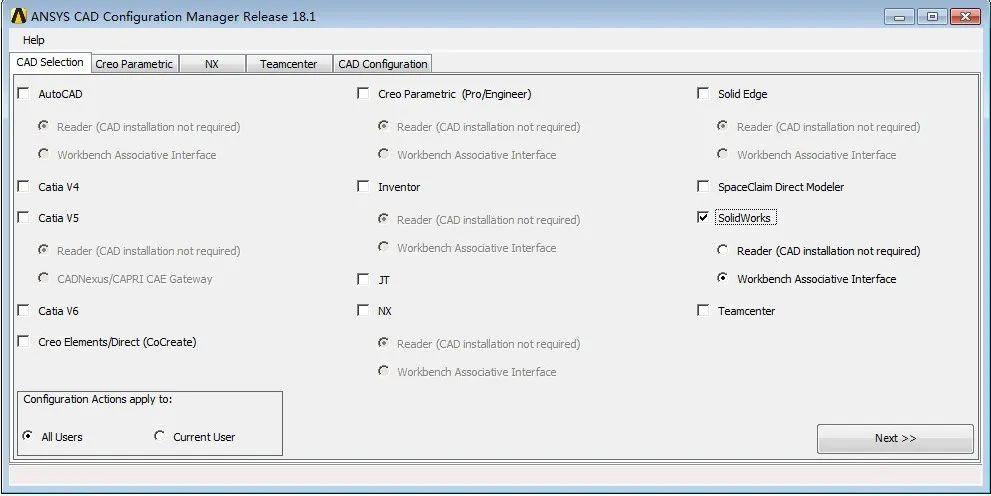Screen dimensions: 991x496
Task: Tick the Teamcenter checkbox in CAD list
Action: click(703, 310)
